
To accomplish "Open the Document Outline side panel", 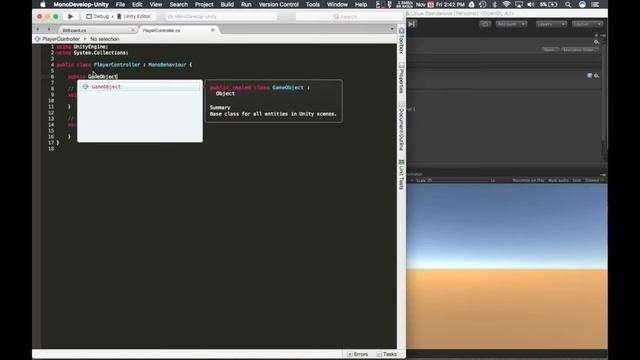I will [401, 127].
